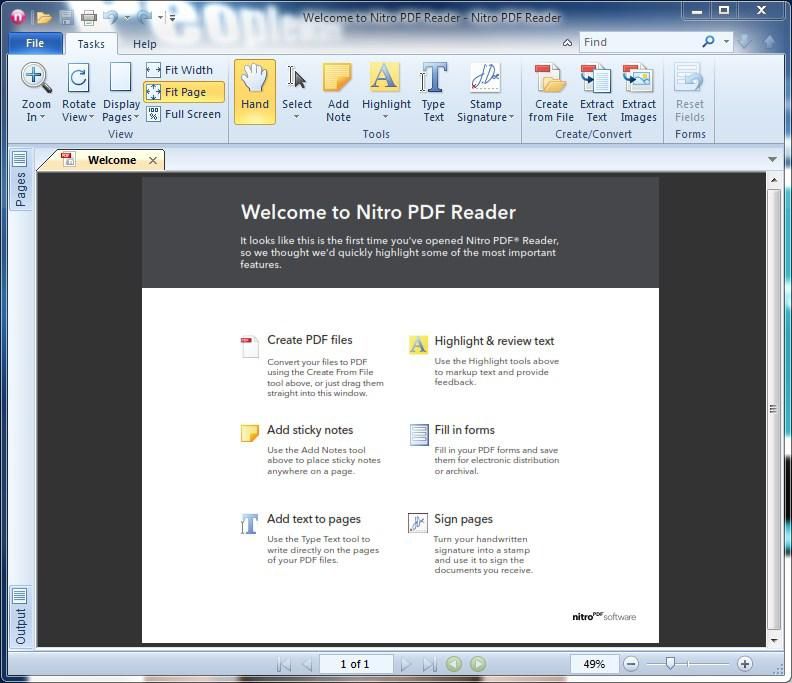Click the Reset Fields forms icon
The image size is (792, 683).
689,78
